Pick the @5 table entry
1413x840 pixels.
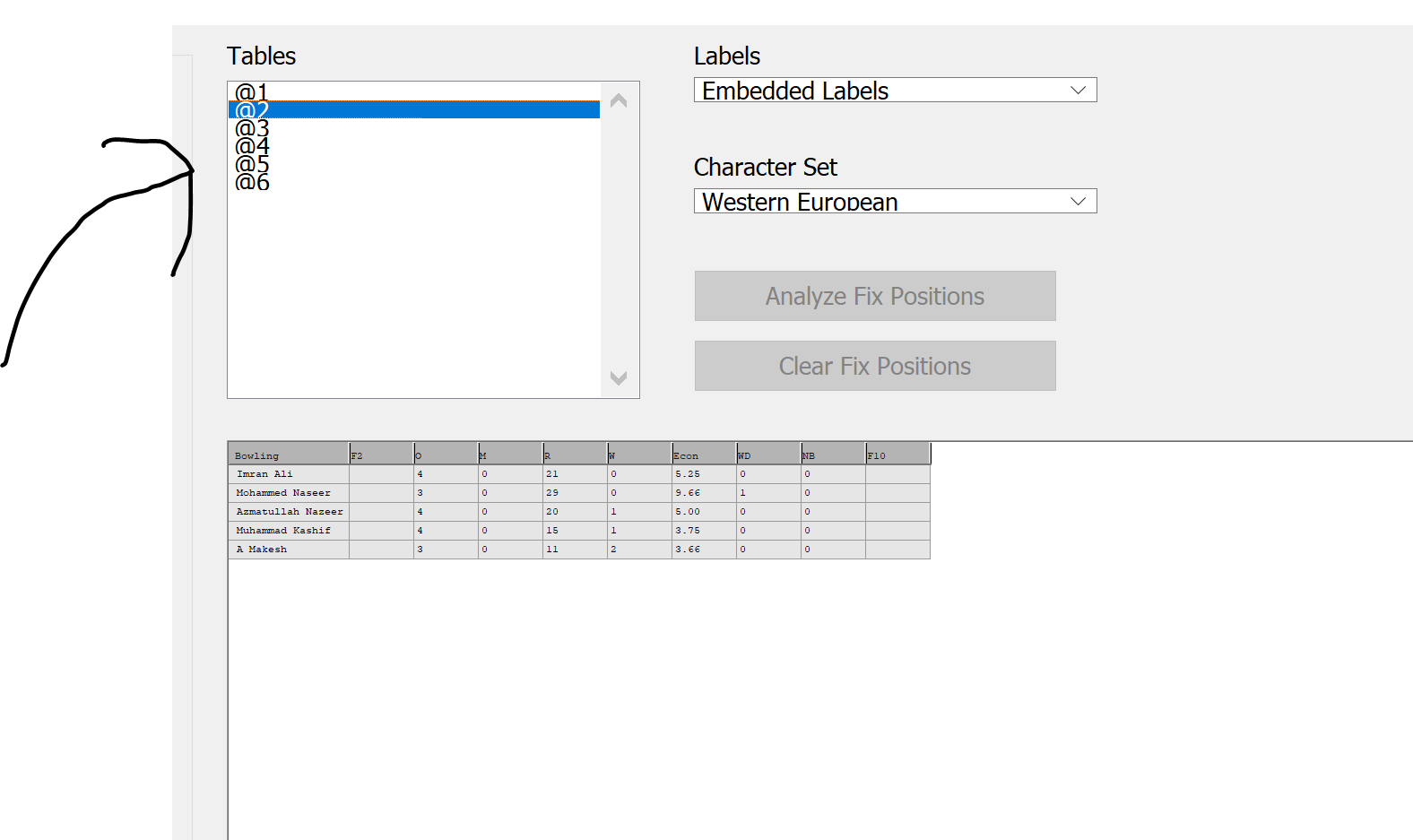(252, 164)
